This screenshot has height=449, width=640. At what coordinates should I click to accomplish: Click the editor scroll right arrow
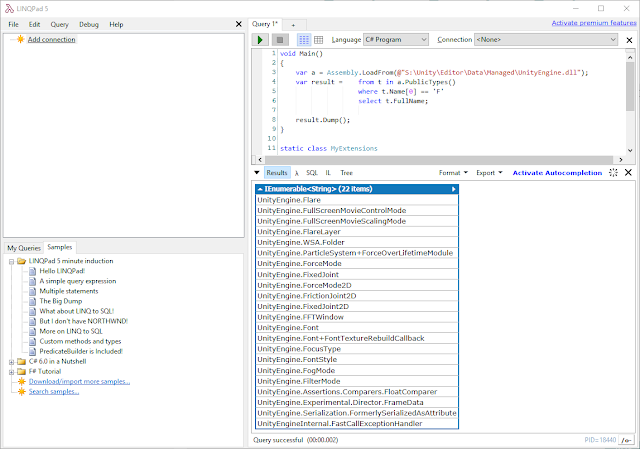(620, 160)
